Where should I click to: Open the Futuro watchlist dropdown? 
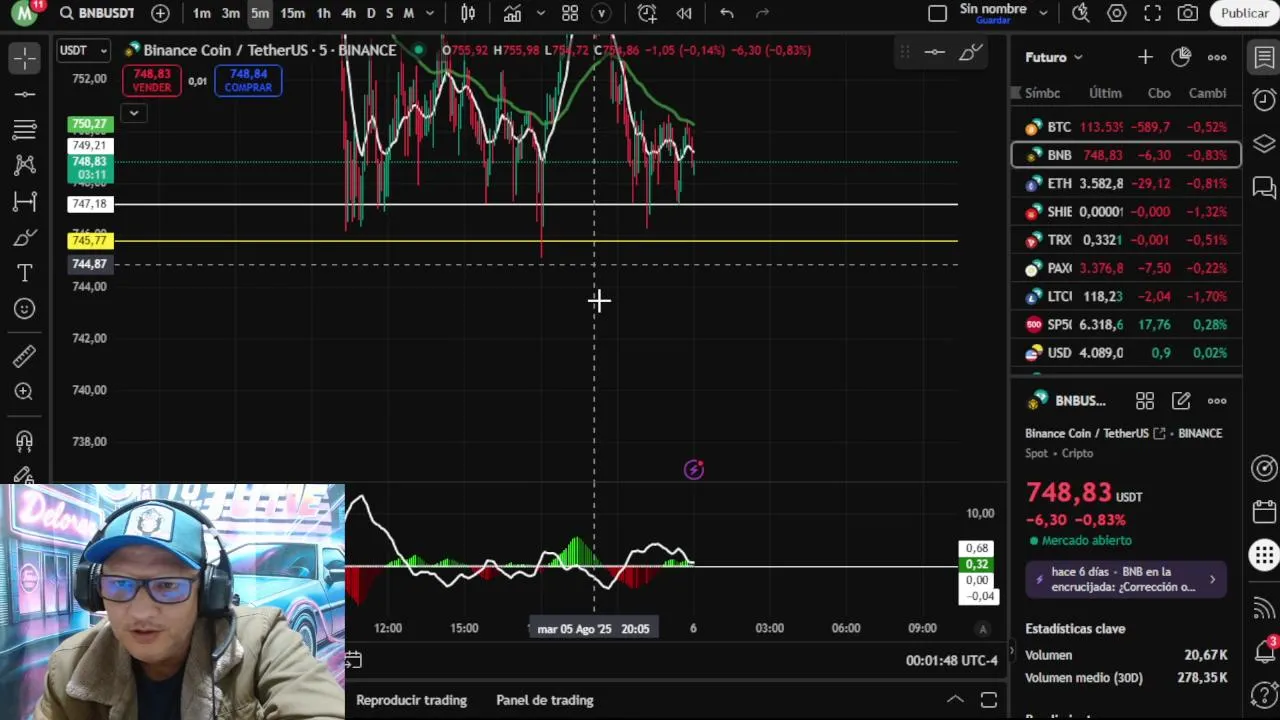coord(1054,57)
